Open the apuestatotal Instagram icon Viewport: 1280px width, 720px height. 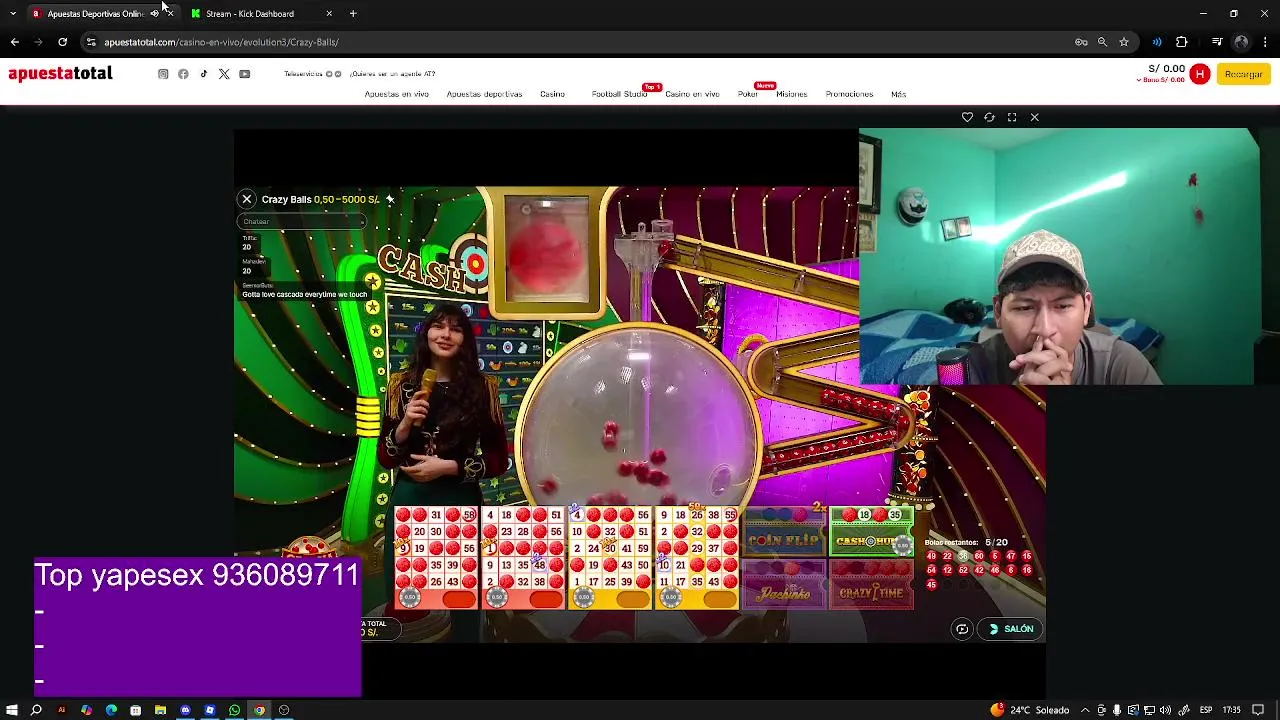(163, 74)
